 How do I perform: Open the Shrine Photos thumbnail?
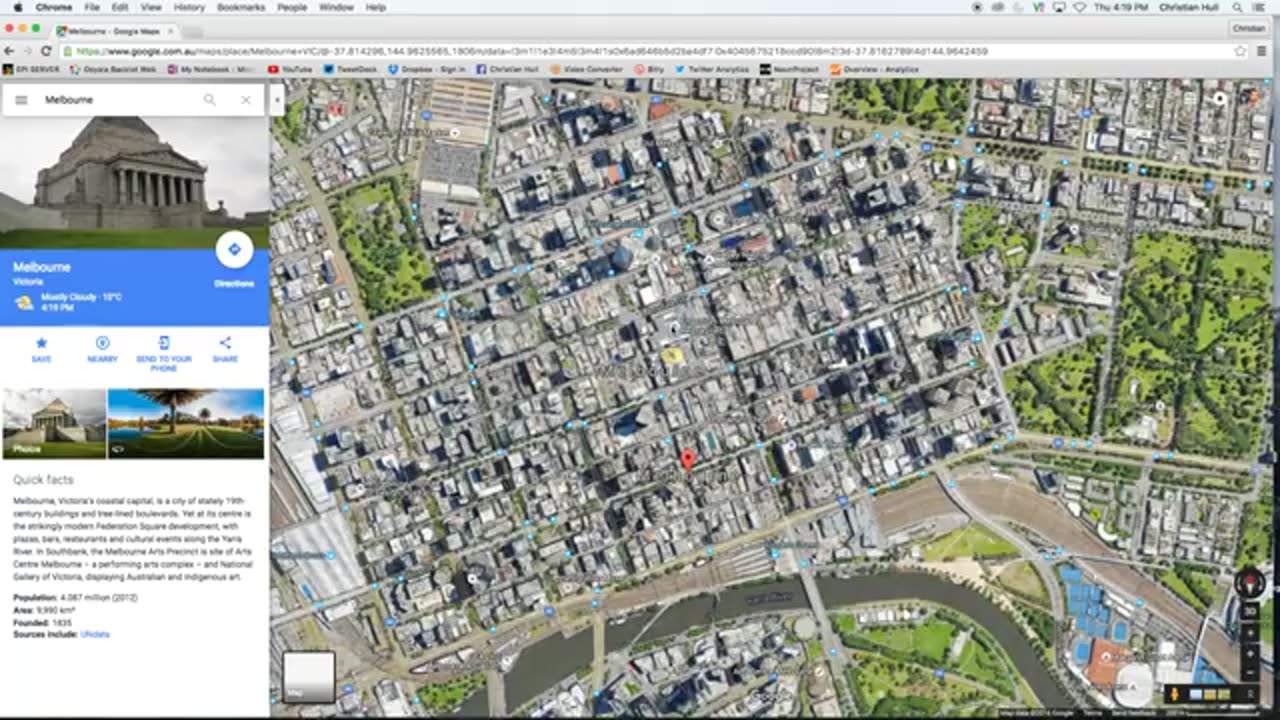click(54, 423)
